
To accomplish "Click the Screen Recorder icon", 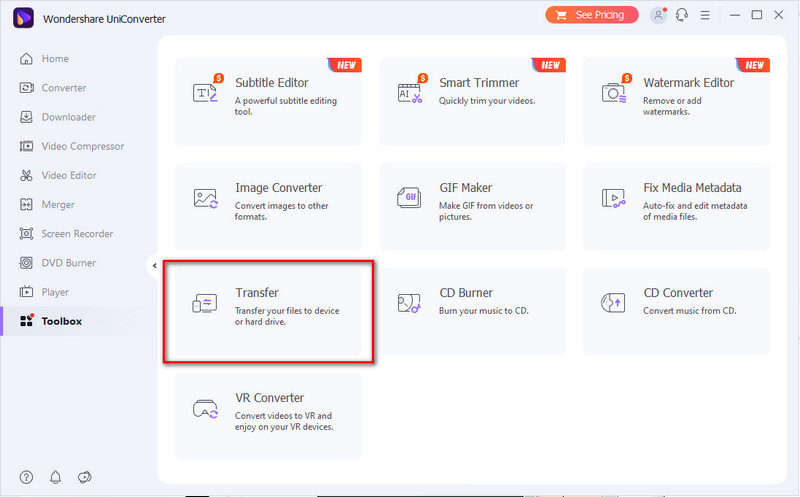I will tap(26, 234).
